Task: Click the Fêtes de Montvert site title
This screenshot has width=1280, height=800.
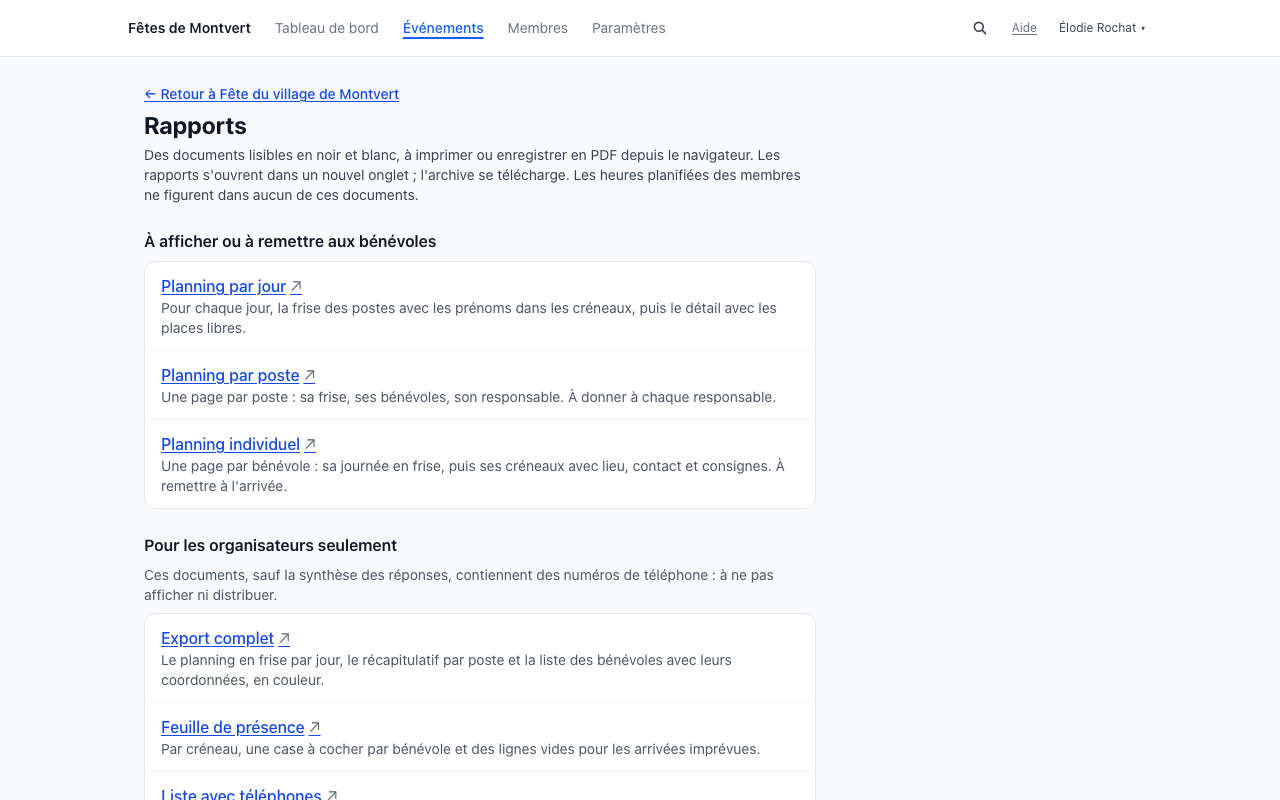Action: (190, 28)
